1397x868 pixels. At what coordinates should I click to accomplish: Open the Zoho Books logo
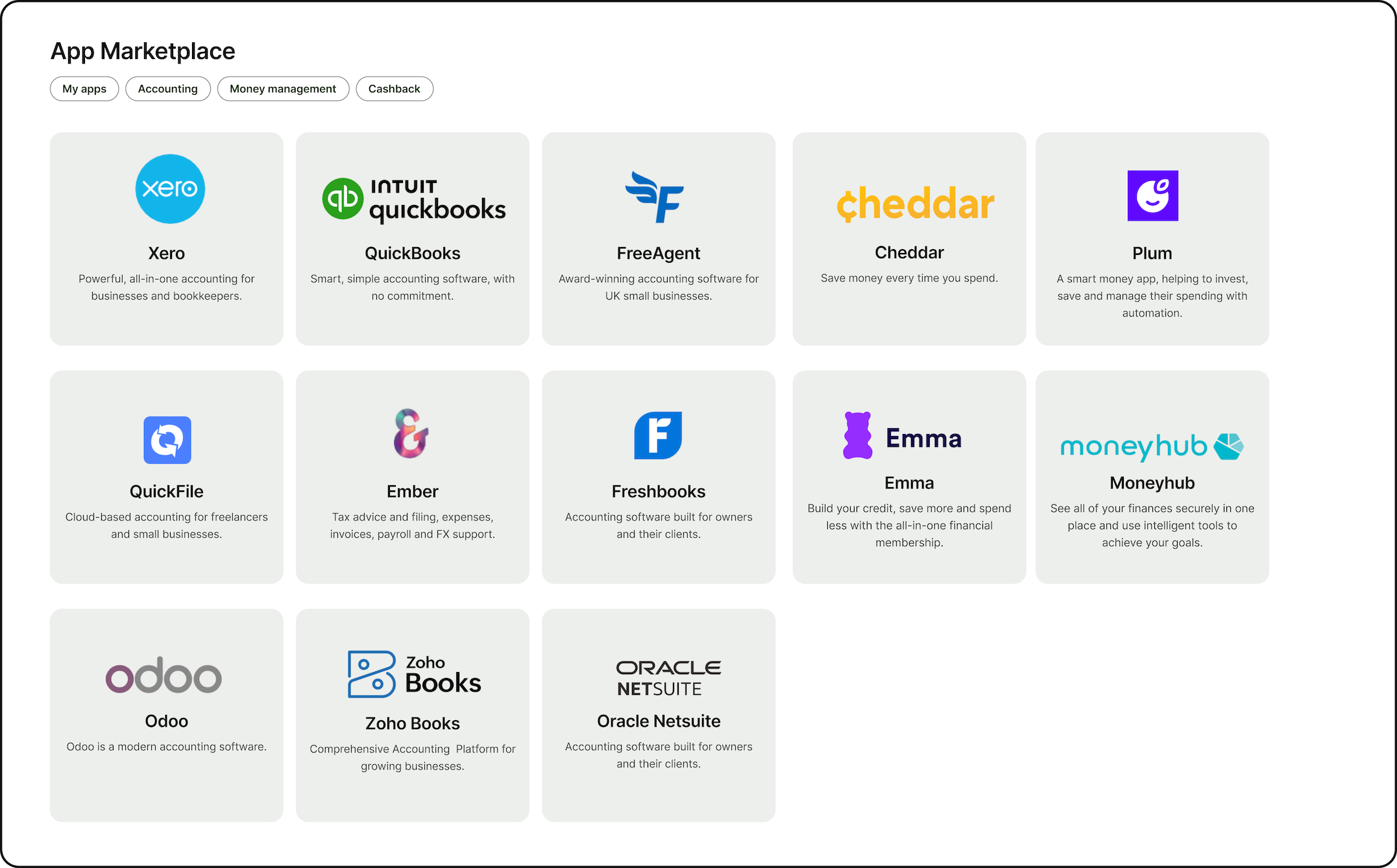pyautogui.click(x=414, y=675)
